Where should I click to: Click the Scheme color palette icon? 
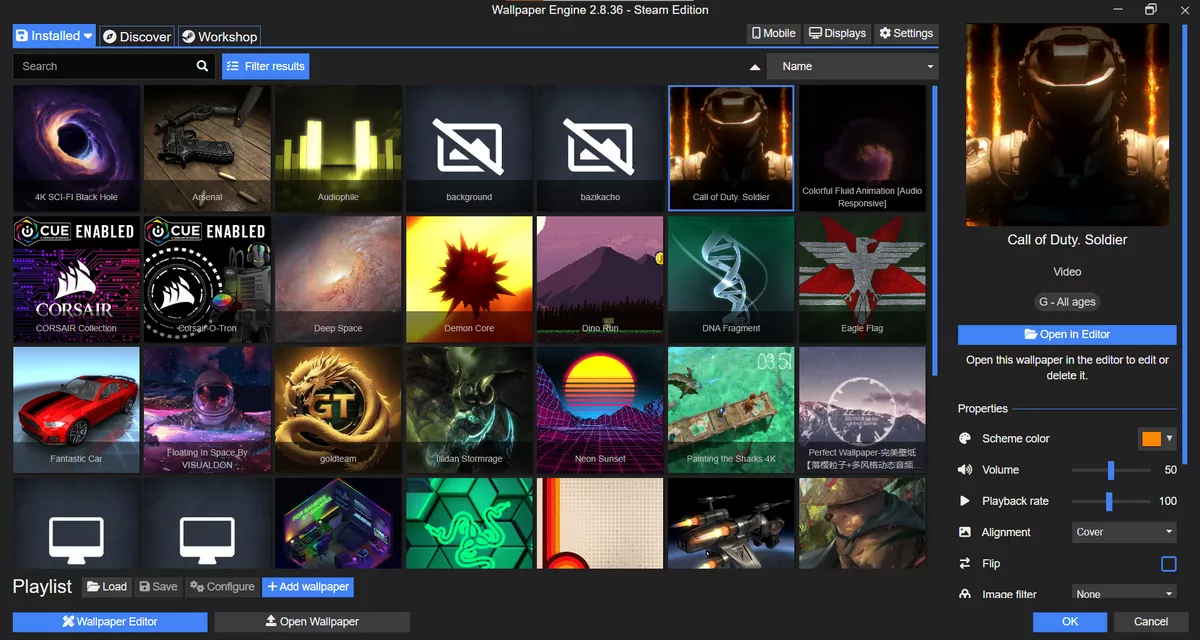point(965,438)
